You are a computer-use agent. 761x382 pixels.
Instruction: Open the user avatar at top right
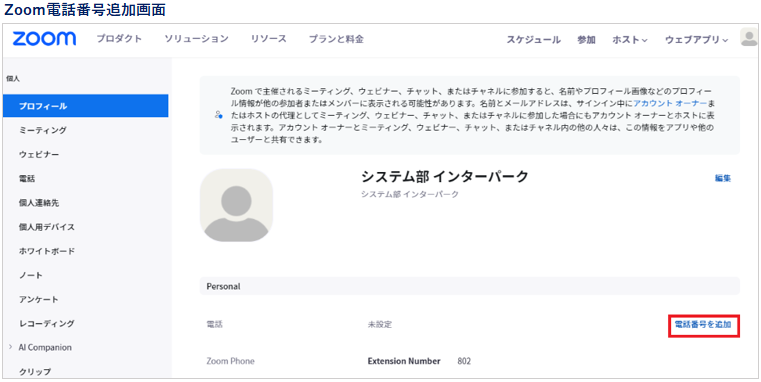tap(749, 38)
